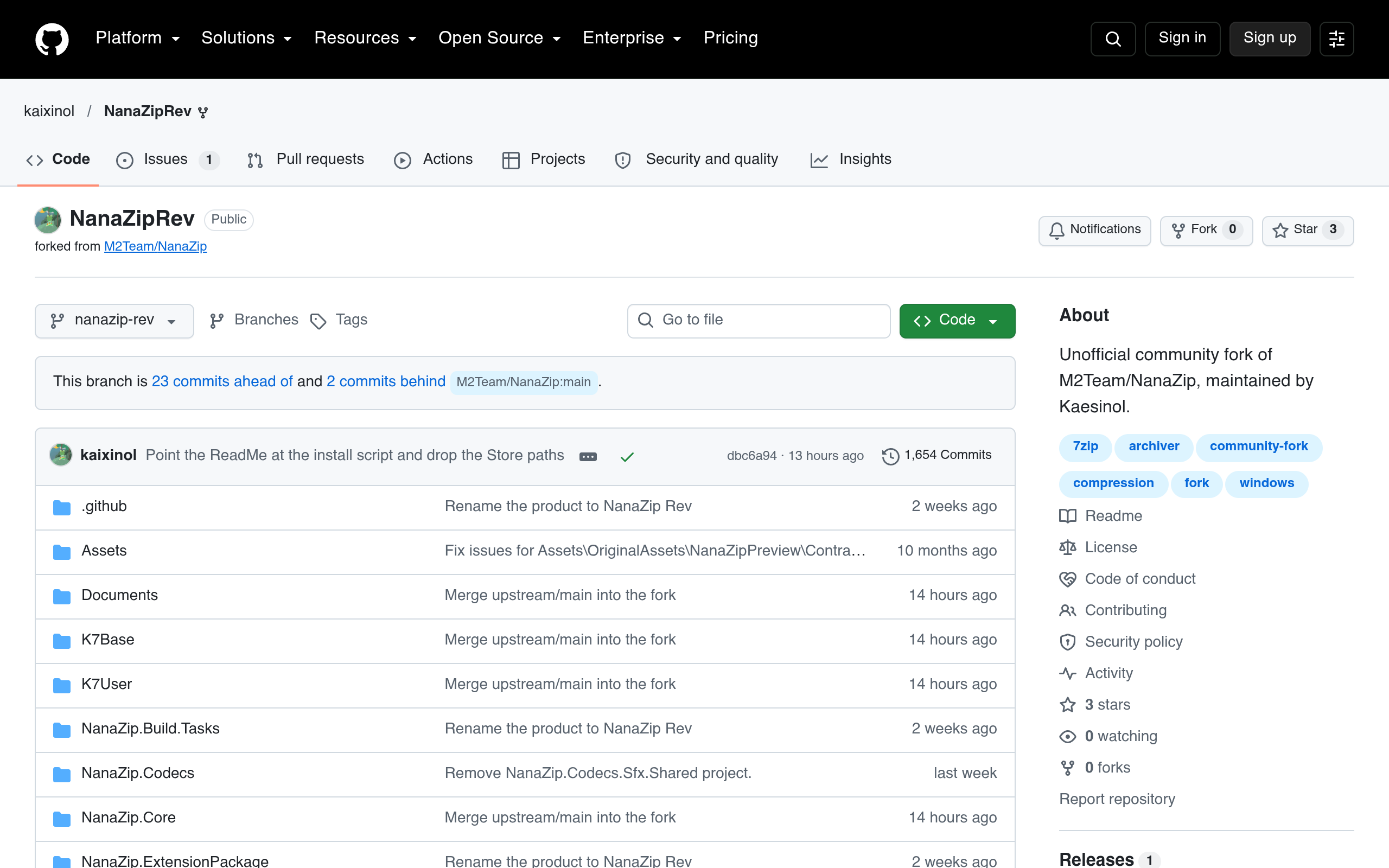Image resolution: width=1389 pixels, height=868 pixels.
Task: Select the 7zip topic tag
Action: pyautogui.click(x=1085, y=446)
